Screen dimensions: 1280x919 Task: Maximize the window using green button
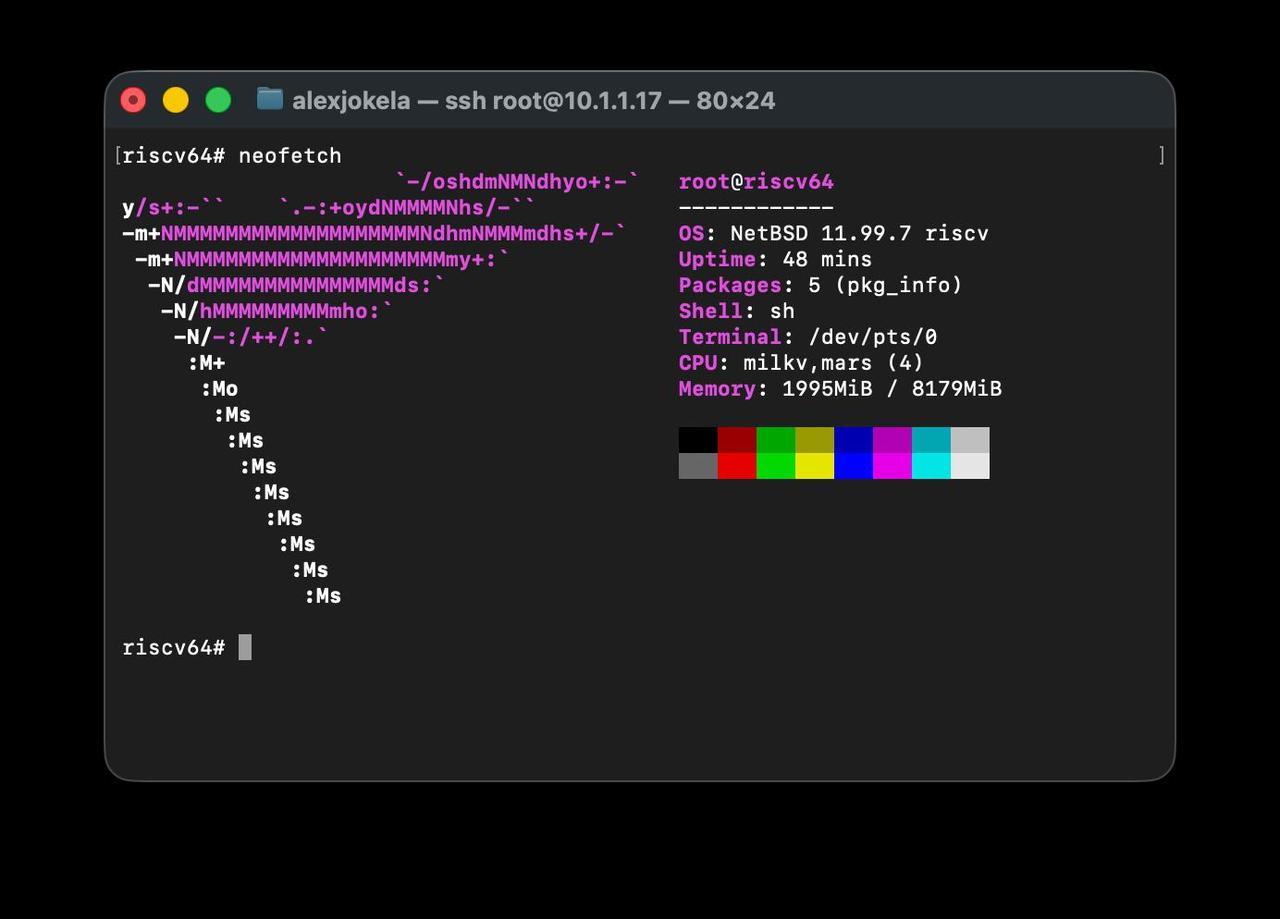218,100
